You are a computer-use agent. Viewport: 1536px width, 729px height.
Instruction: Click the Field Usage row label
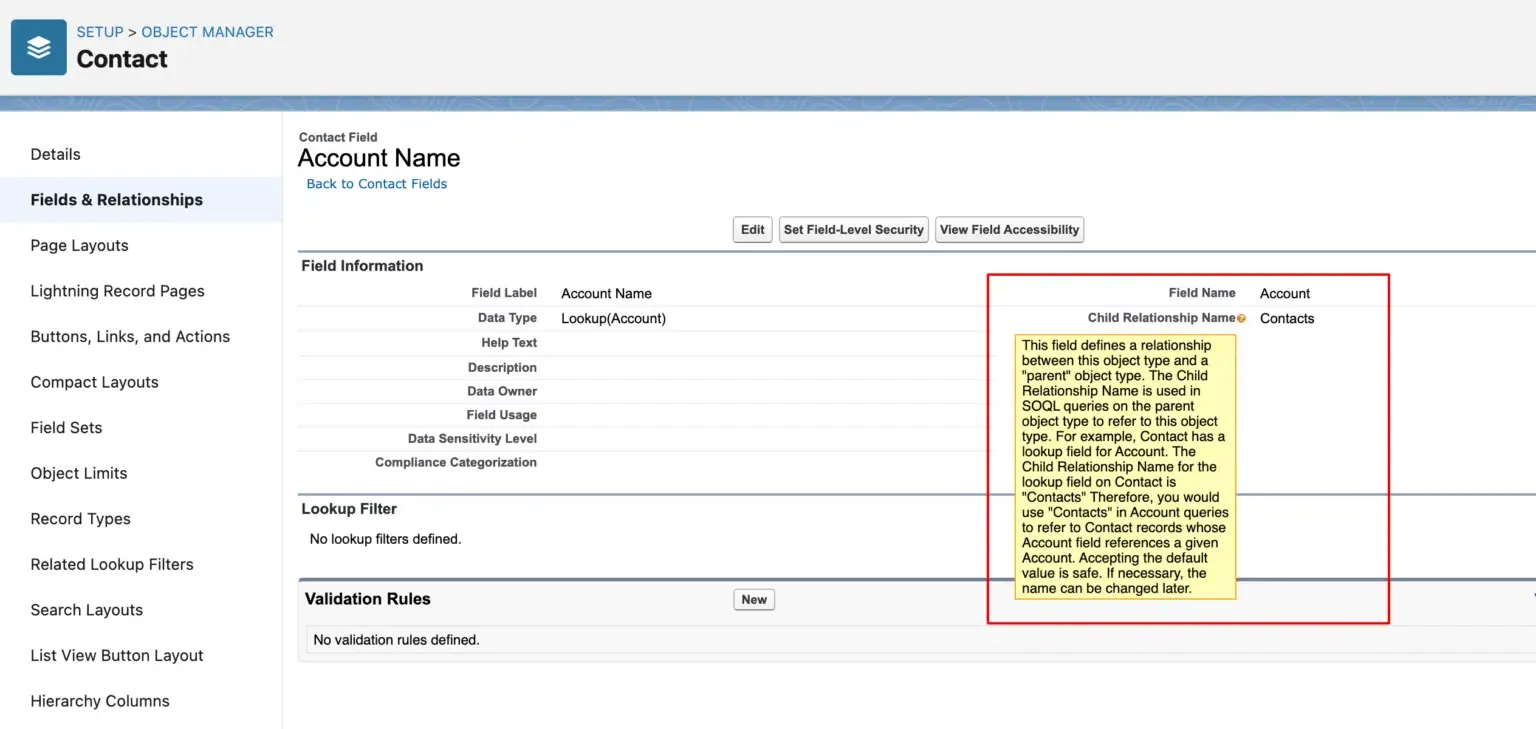tap(501, 415)
